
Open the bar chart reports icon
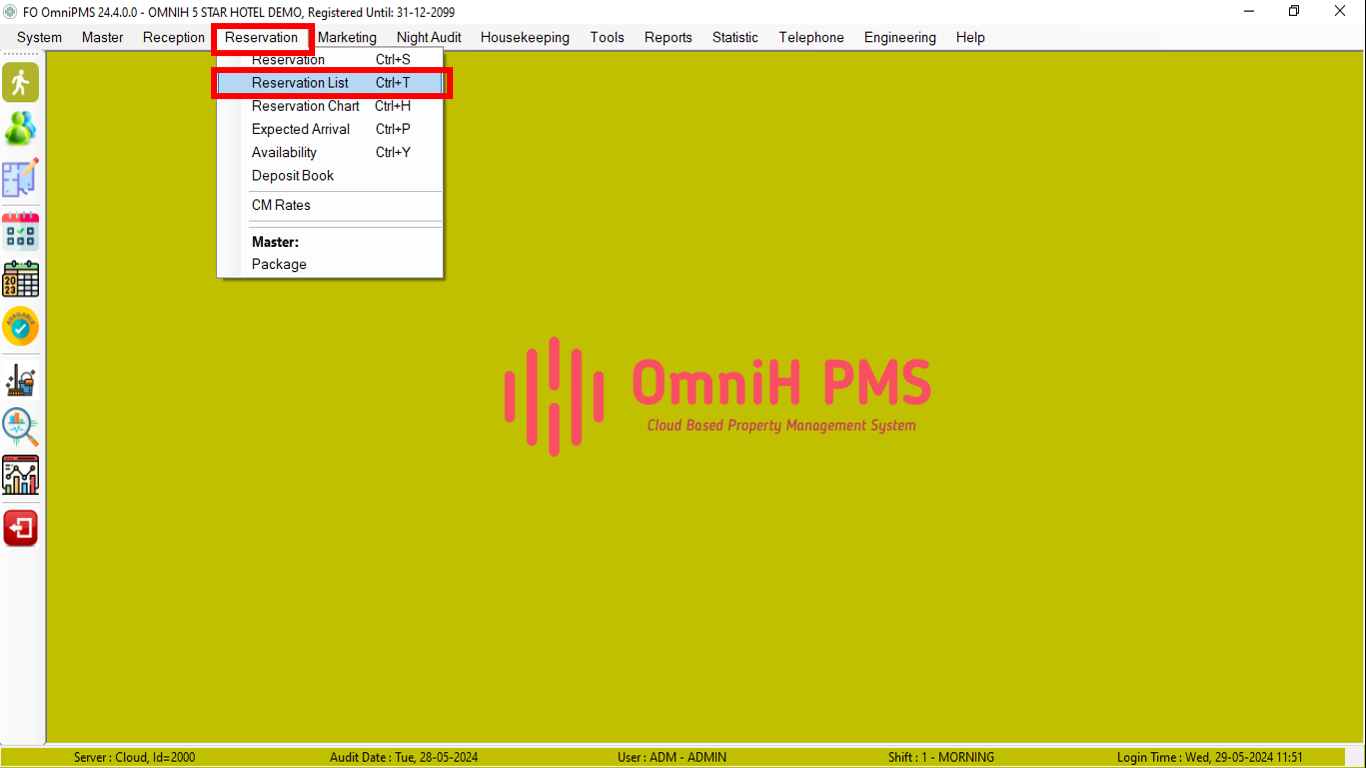20,475
